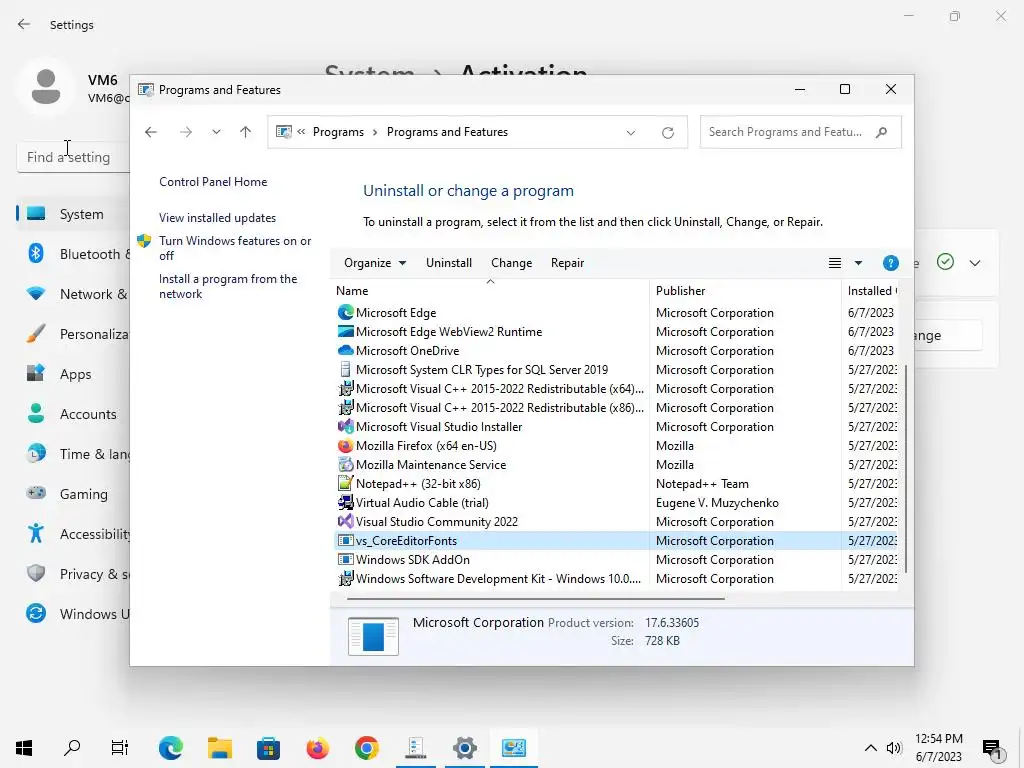Open File Explorer from the taskbar
Viewport: 1024px width, 768px height.
coord(220,748)
